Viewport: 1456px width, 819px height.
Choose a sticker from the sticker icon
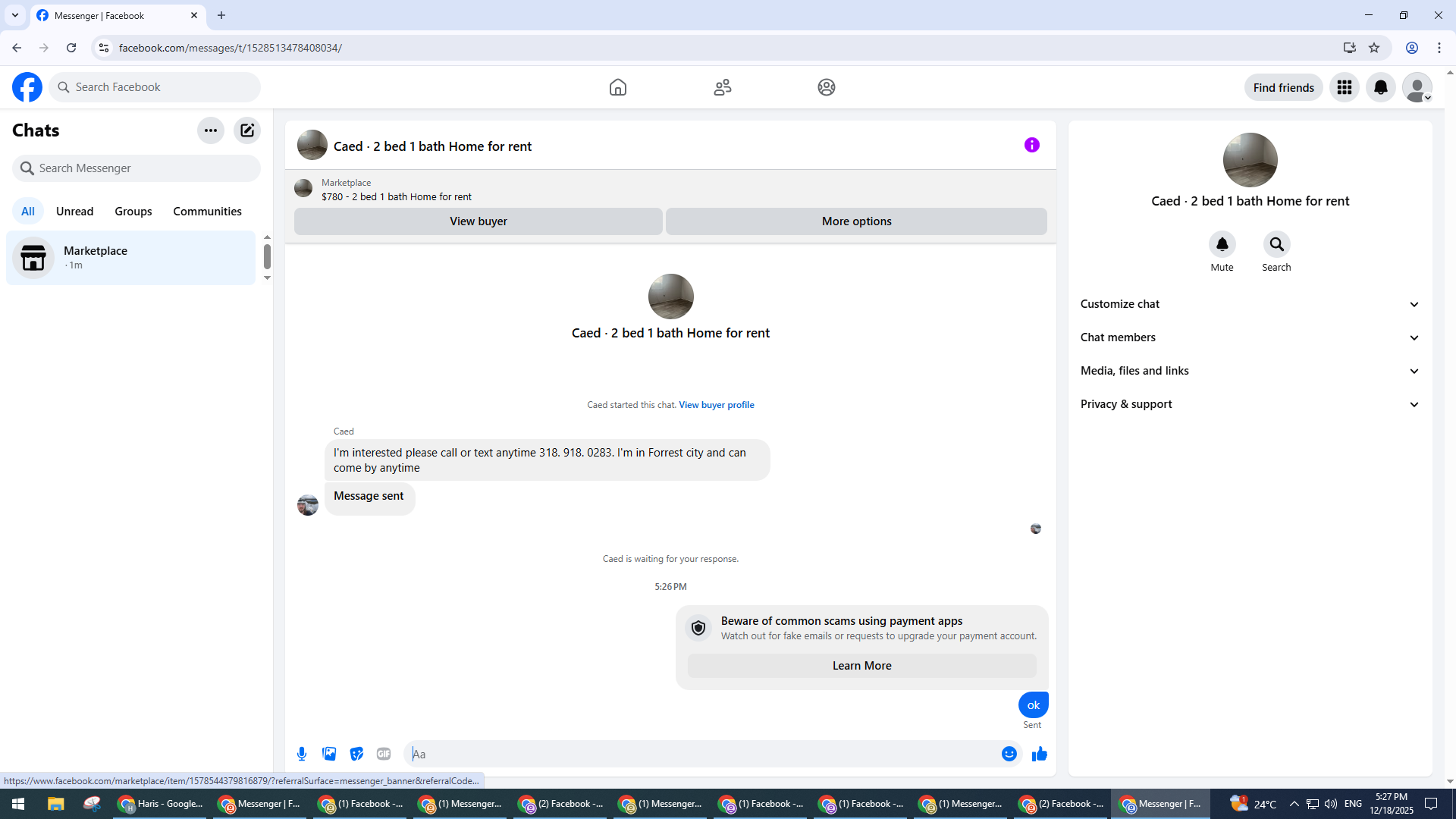click(x=356, y=754)
